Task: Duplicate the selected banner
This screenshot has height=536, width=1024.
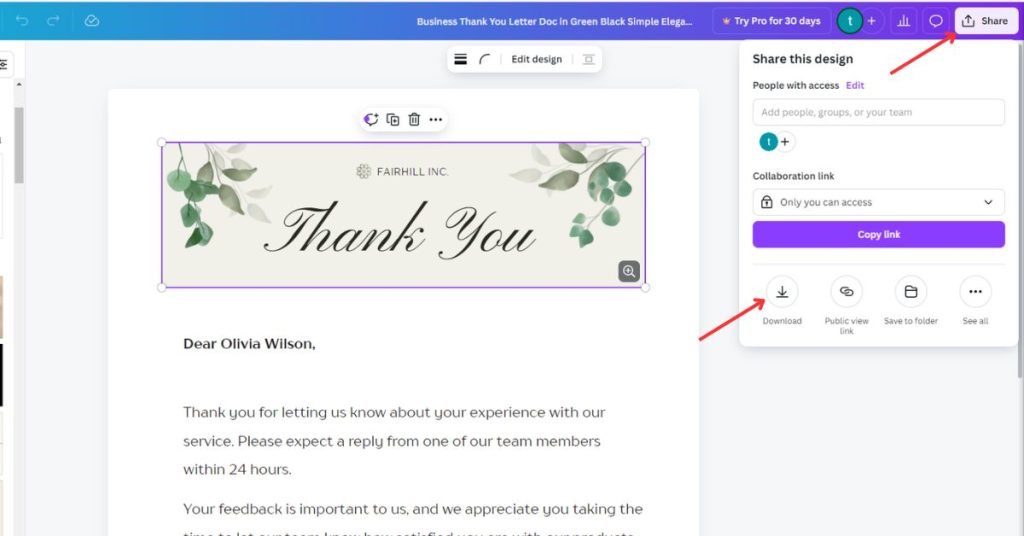Action: tap(392, 119)
